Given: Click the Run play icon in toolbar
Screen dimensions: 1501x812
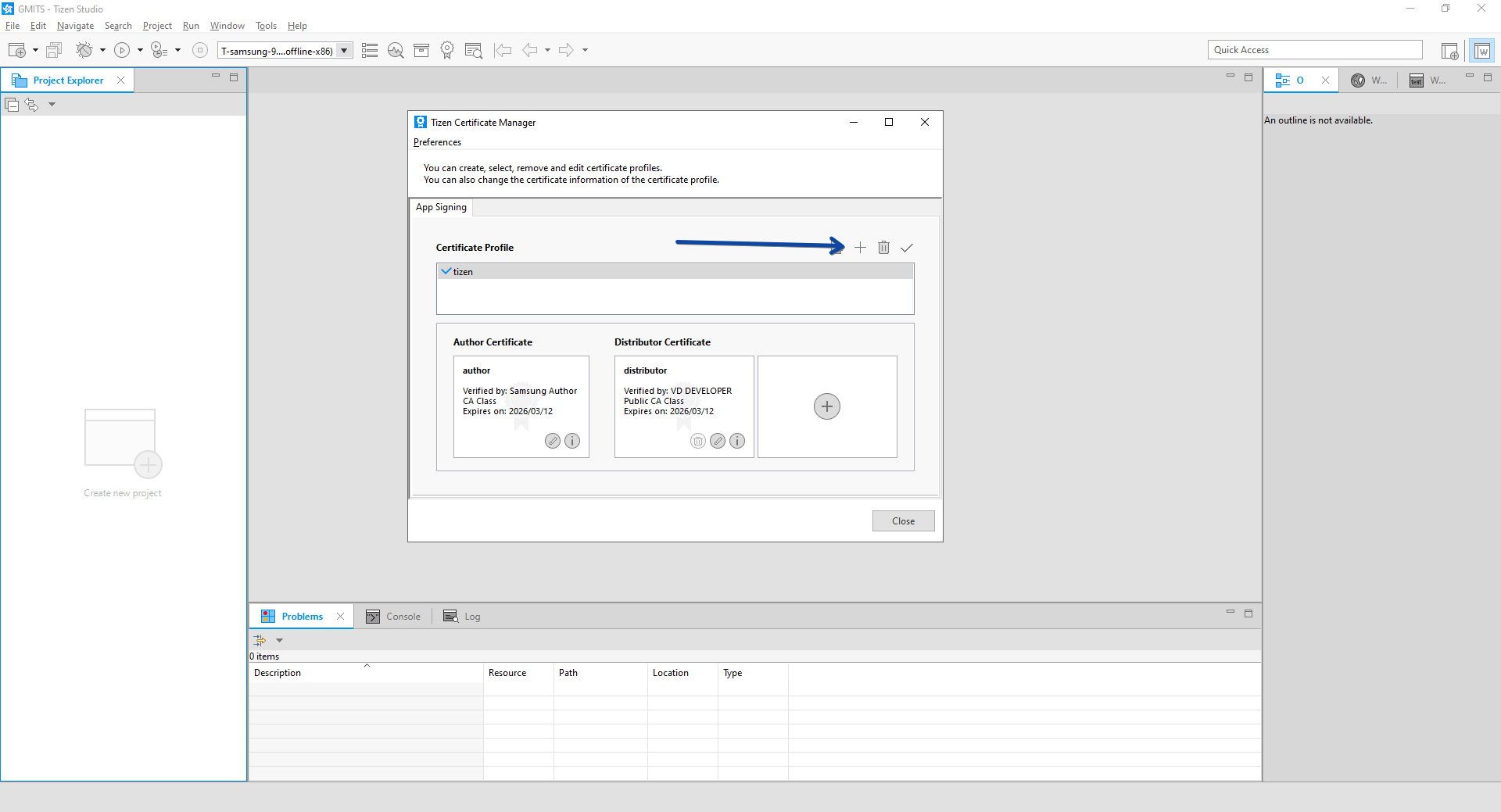Looking at the screenshot, I should click(x=122, y=51).
